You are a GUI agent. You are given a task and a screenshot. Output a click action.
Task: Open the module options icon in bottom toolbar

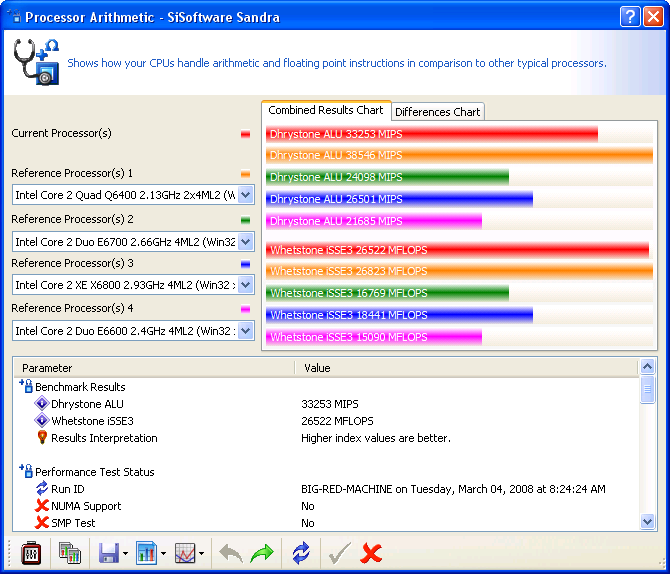pos(31,553)
